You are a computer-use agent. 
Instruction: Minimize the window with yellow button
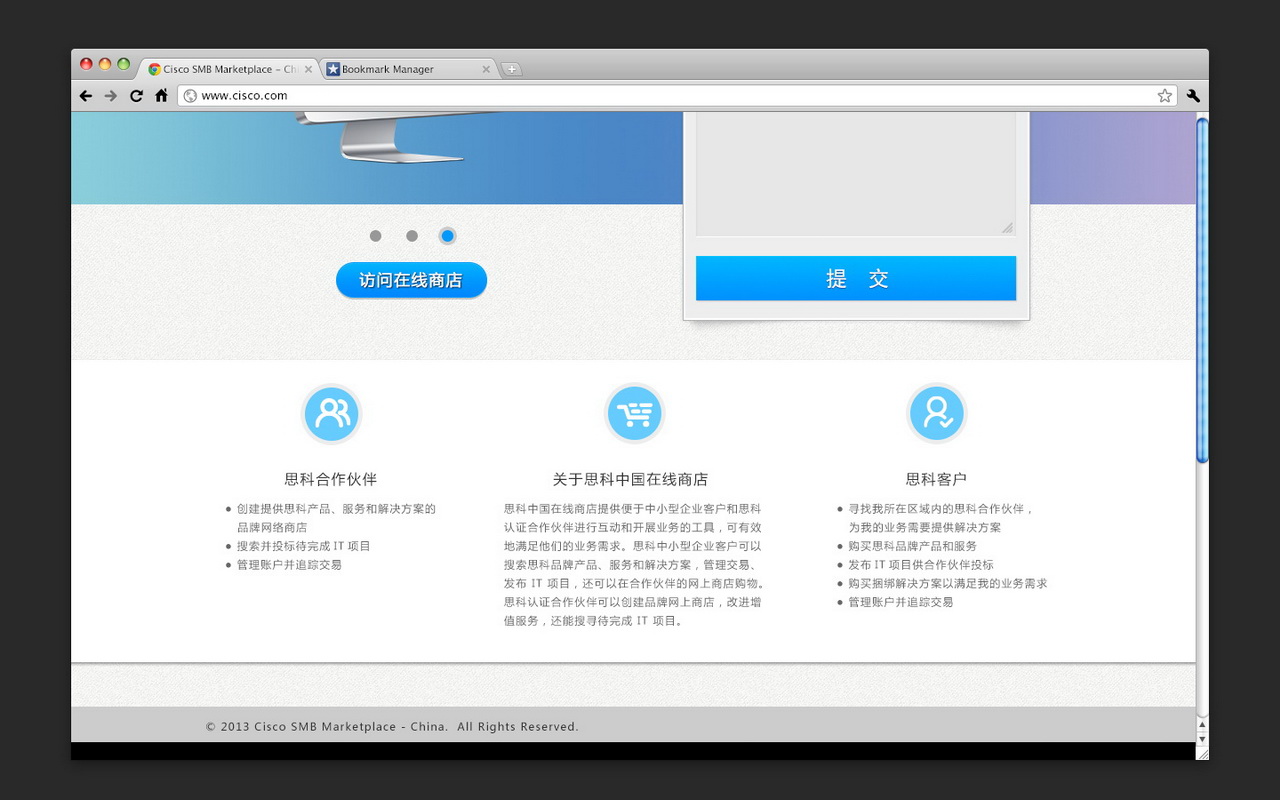(105, 64)
